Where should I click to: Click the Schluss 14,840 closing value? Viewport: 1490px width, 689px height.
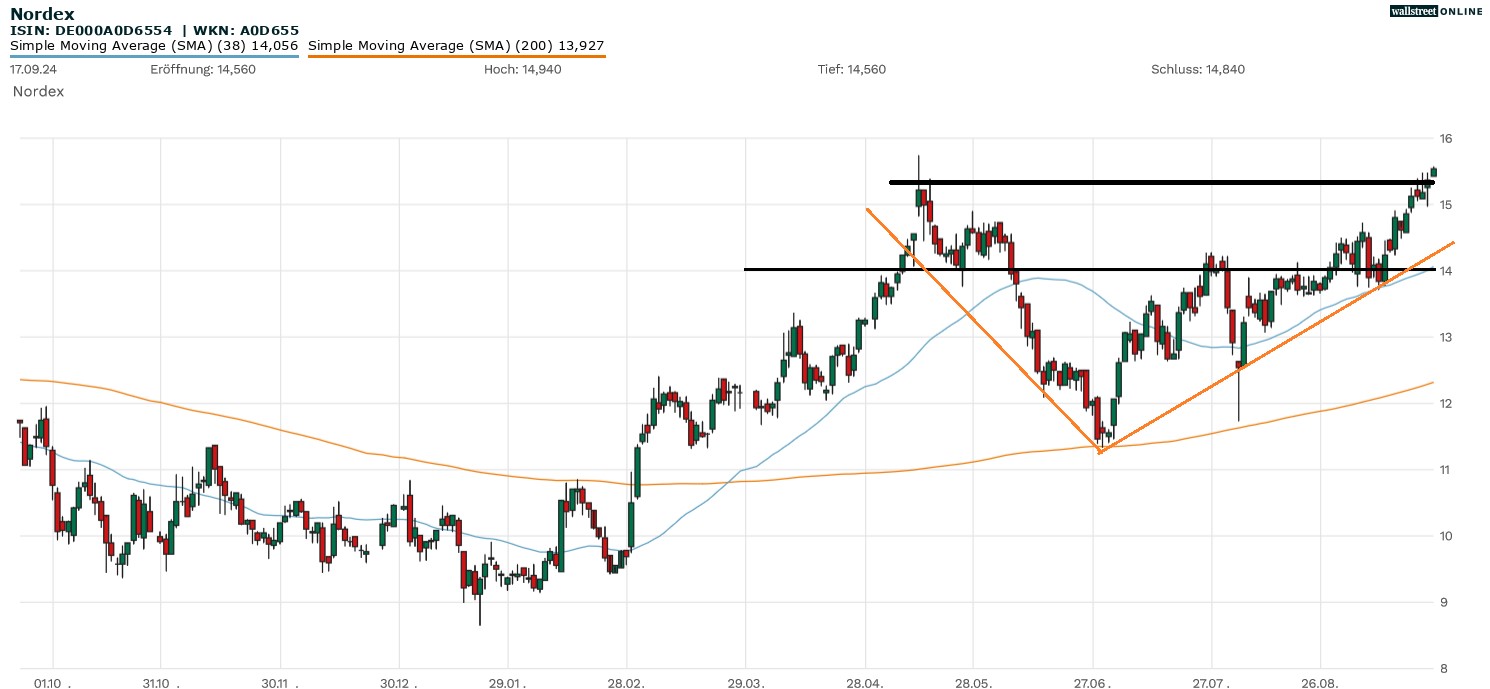1198,70
